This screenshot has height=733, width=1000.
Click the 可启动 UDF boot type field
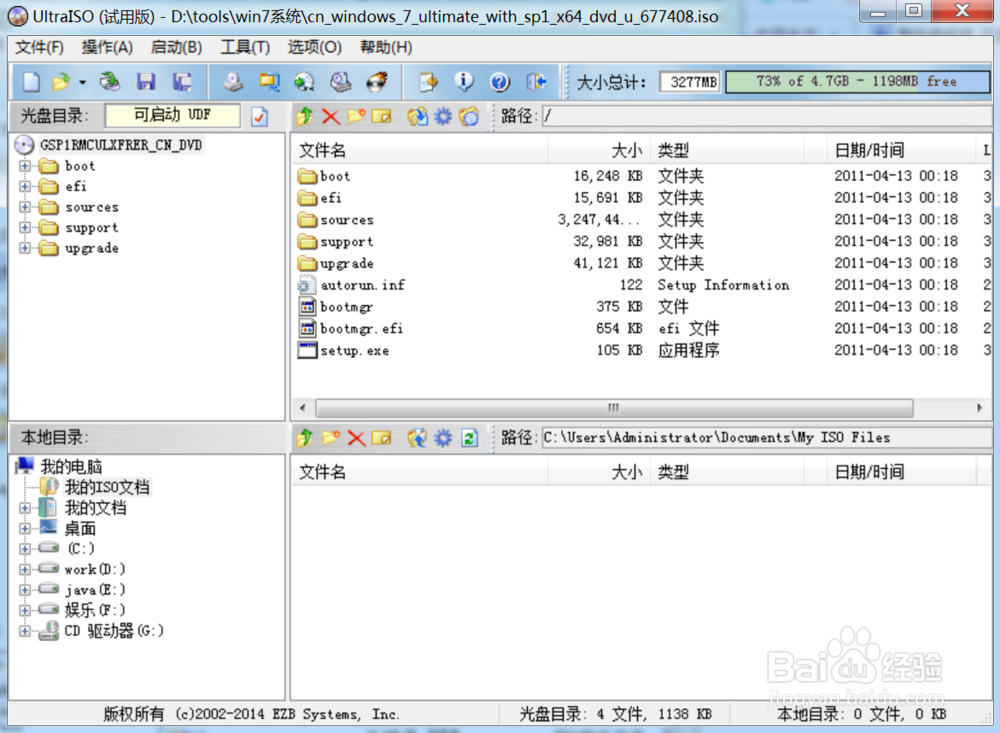172,115
